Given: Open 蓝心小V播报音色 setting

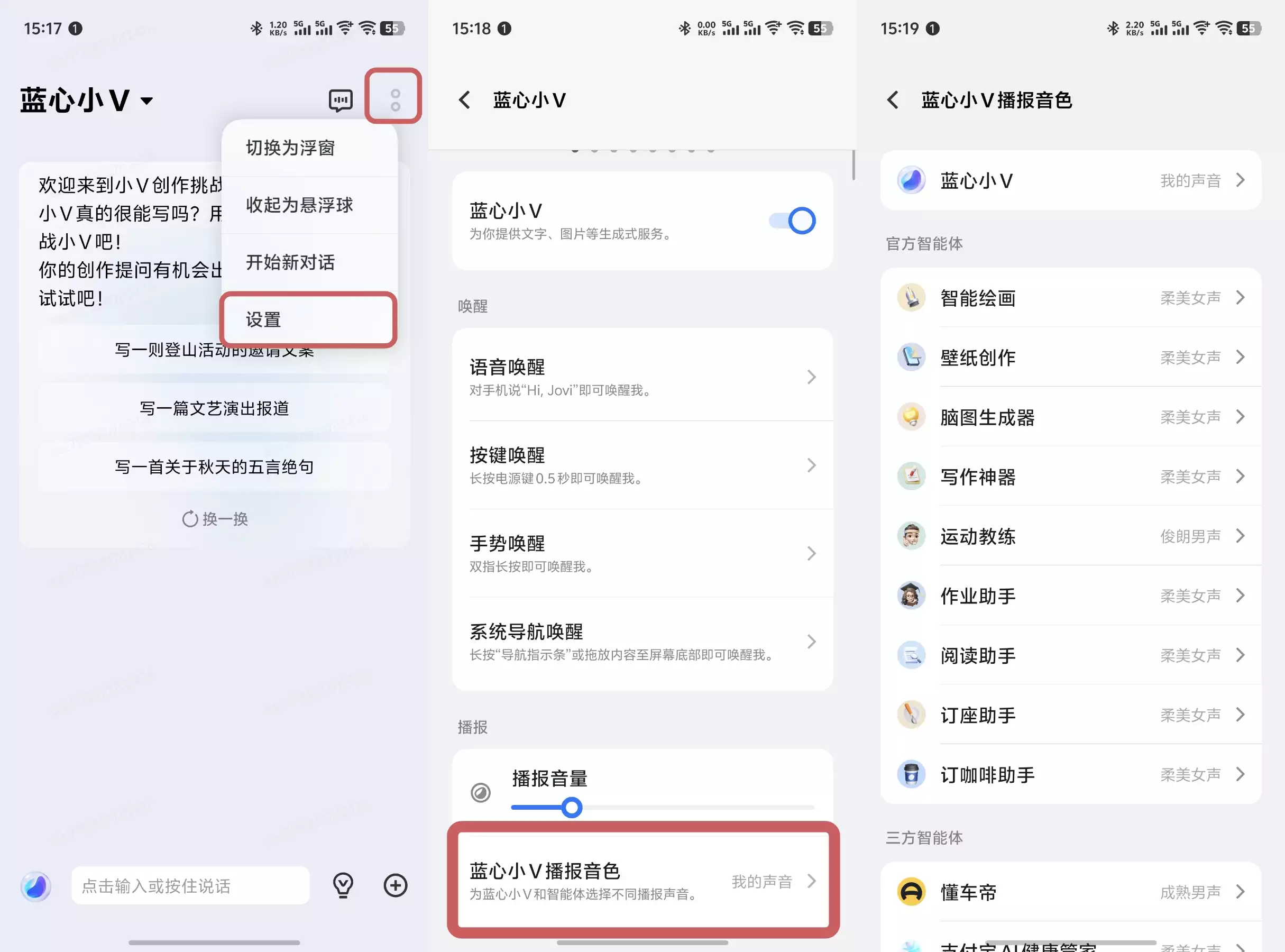Looking at the screenshot, I should [642, 880].
